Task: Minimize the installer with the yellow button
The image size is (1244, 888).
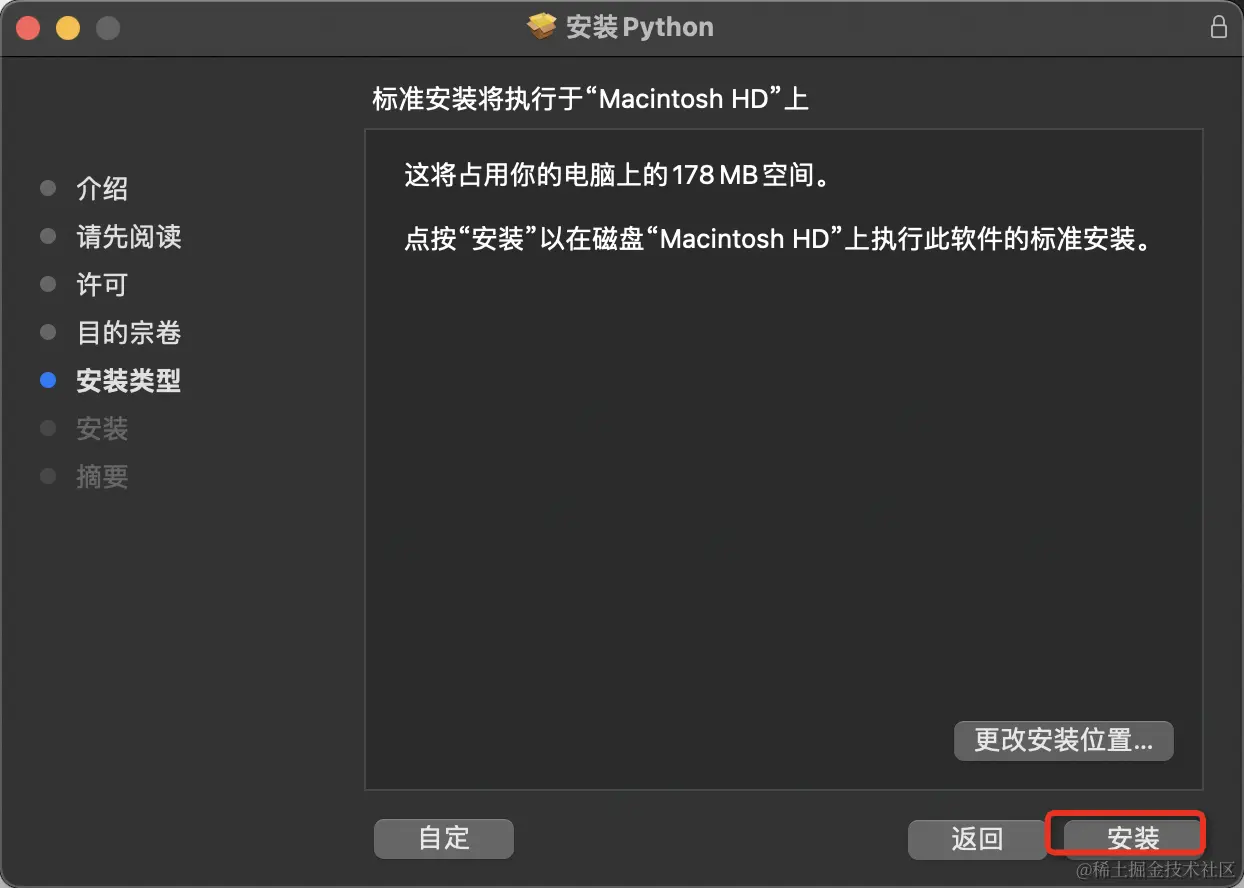Action: [x=68, y=28]
